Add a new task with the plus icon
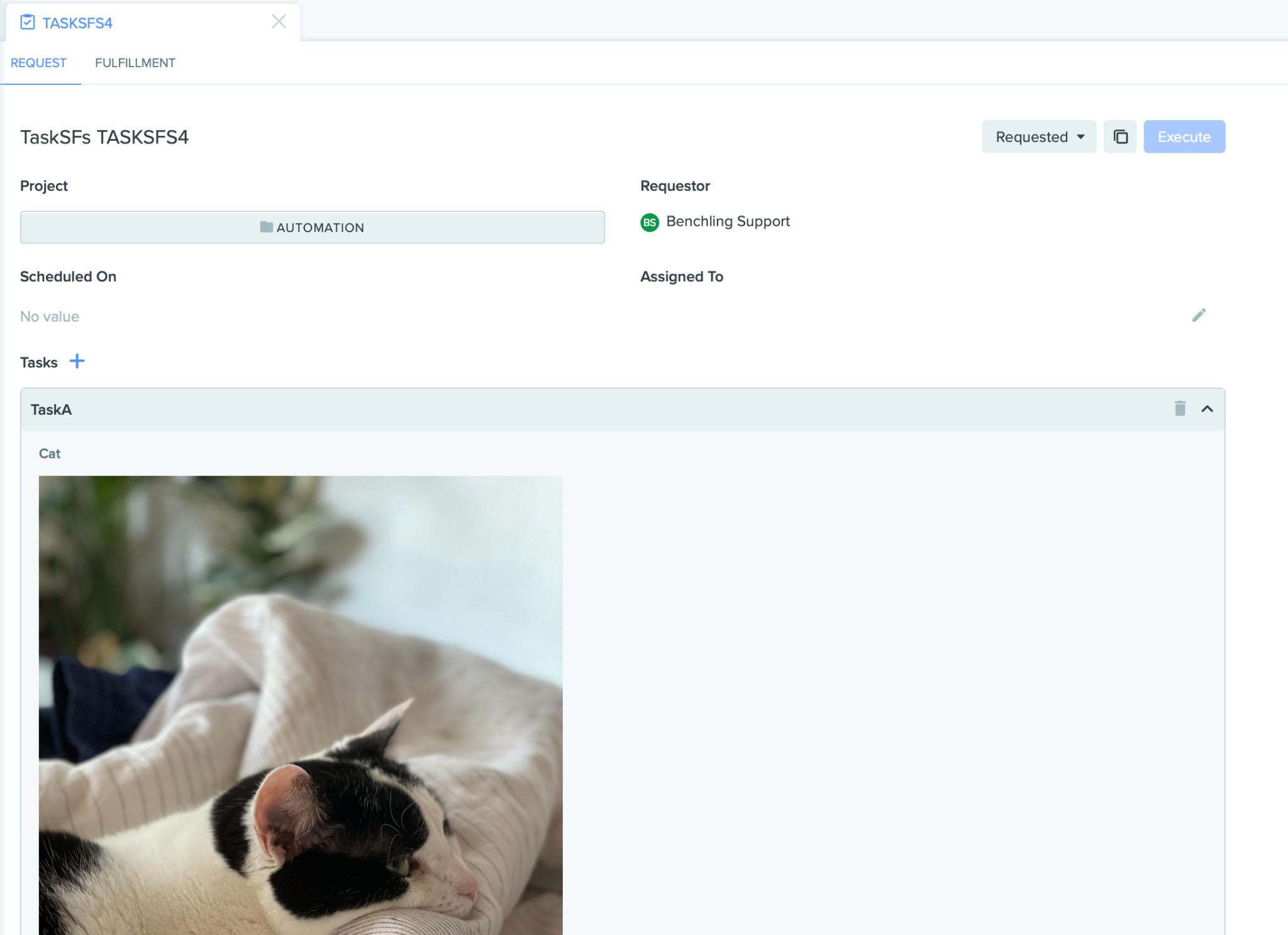 point(77,361)
